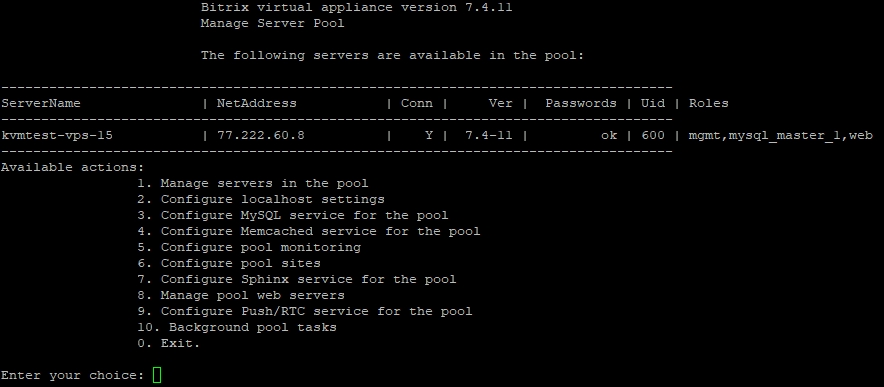Click the ServerName column header

[41, 103]
